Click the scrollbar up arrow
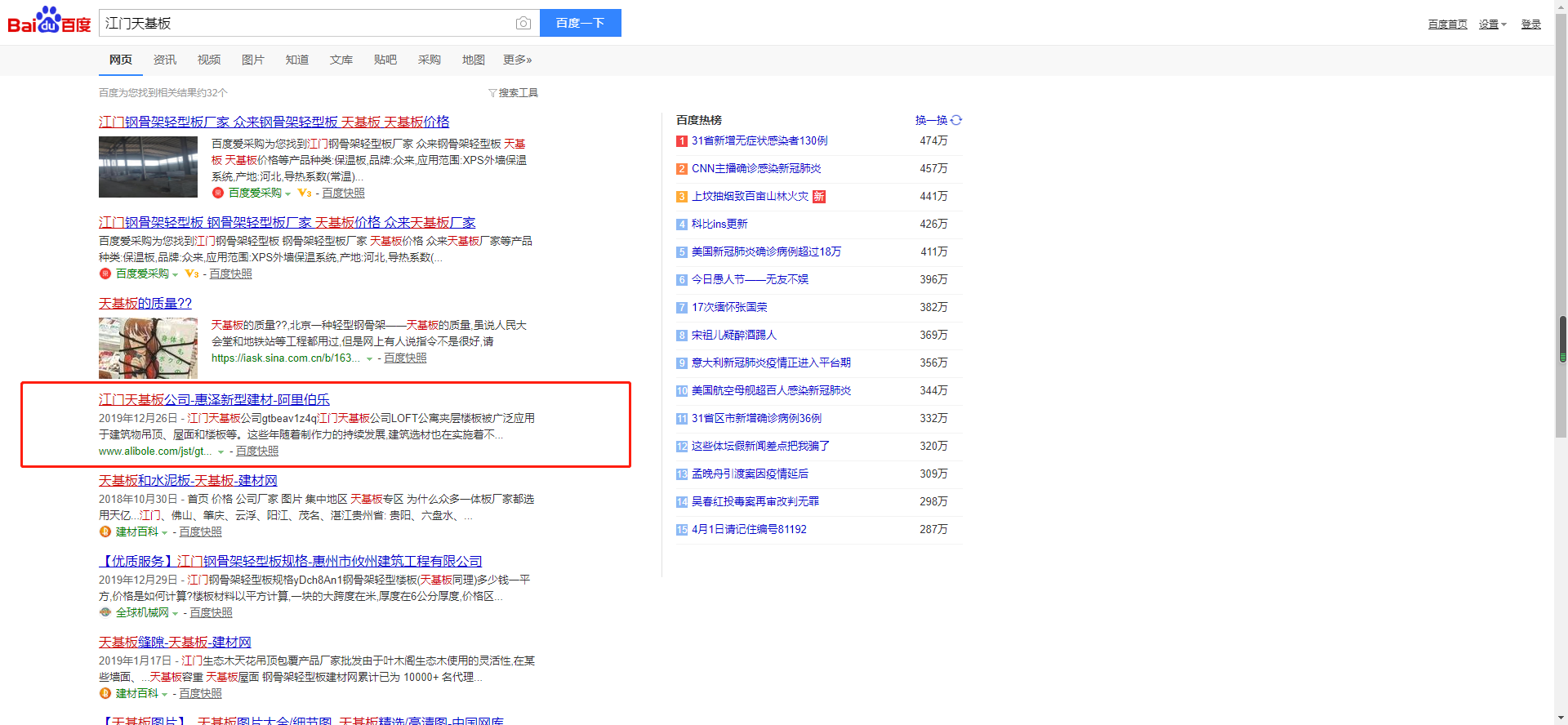 (1561, 6)
